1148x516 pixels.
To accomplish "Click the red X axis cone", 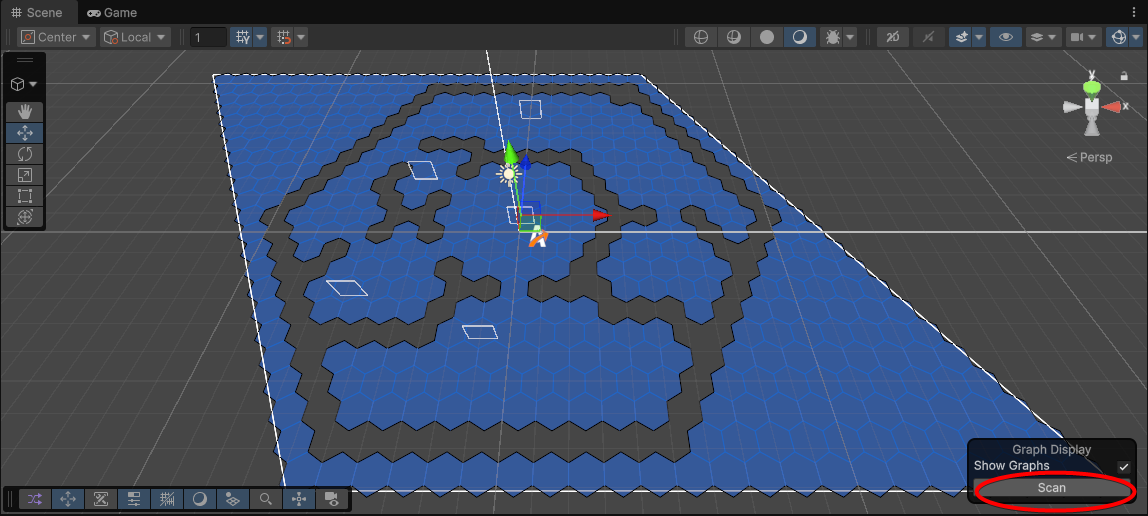I will tap(1112, 106).
